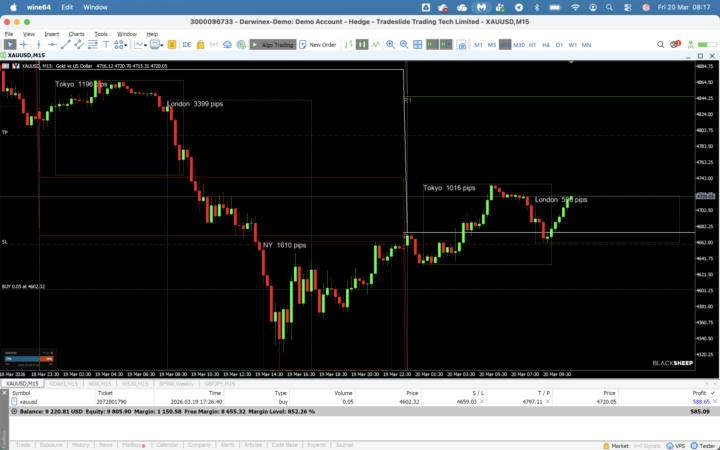
Task: Open the VPS cloud icon in toolbar
Action: pos(227,45)
